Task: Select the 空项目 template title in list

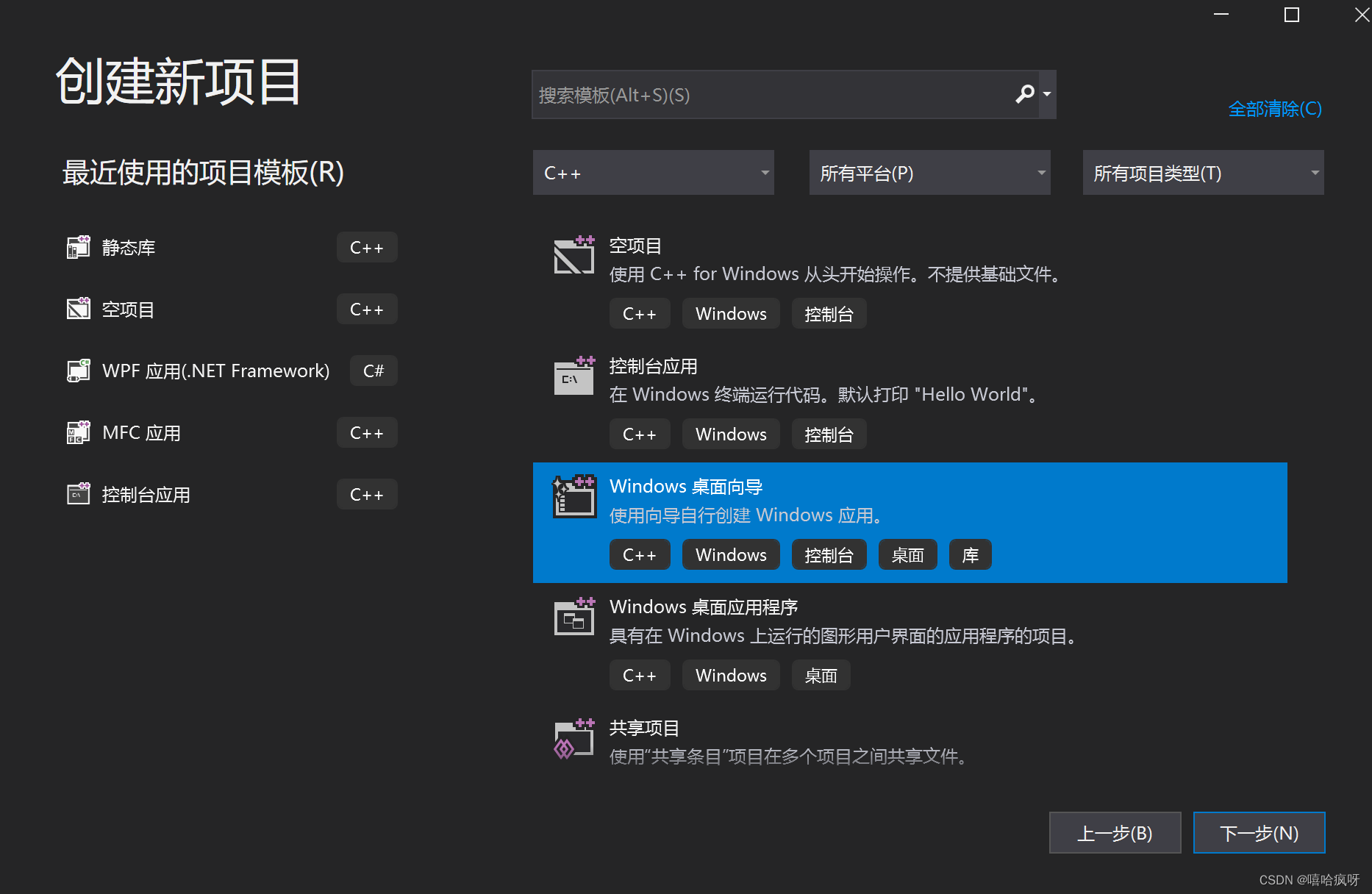Action: click(x=635, y=246)
